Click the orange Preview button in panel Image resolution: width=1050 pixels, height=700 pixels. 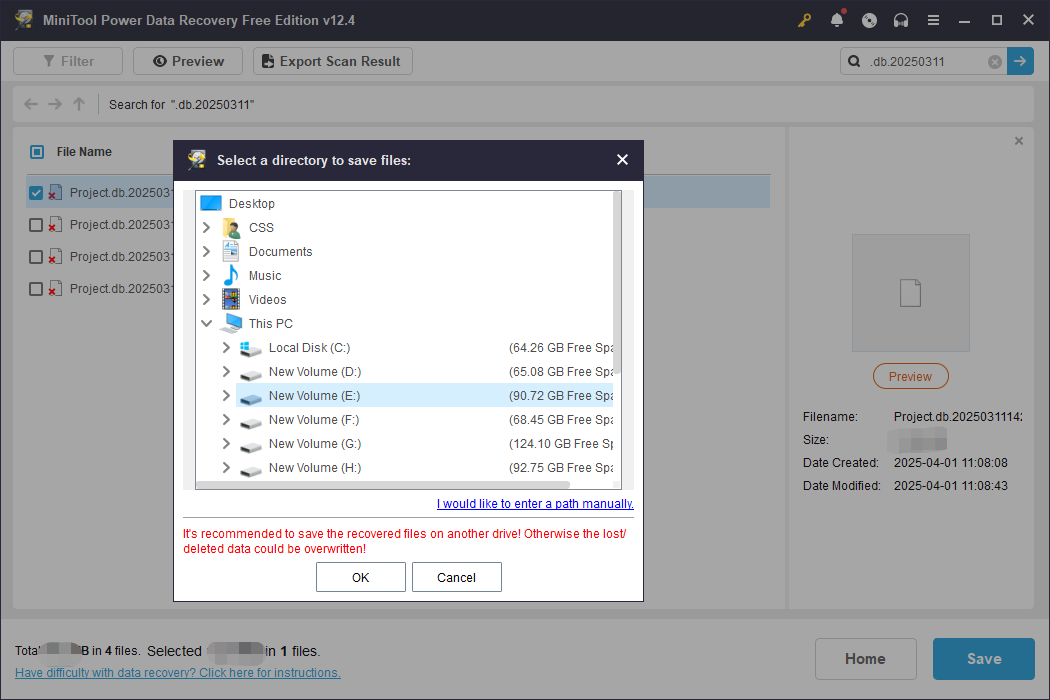911,376
